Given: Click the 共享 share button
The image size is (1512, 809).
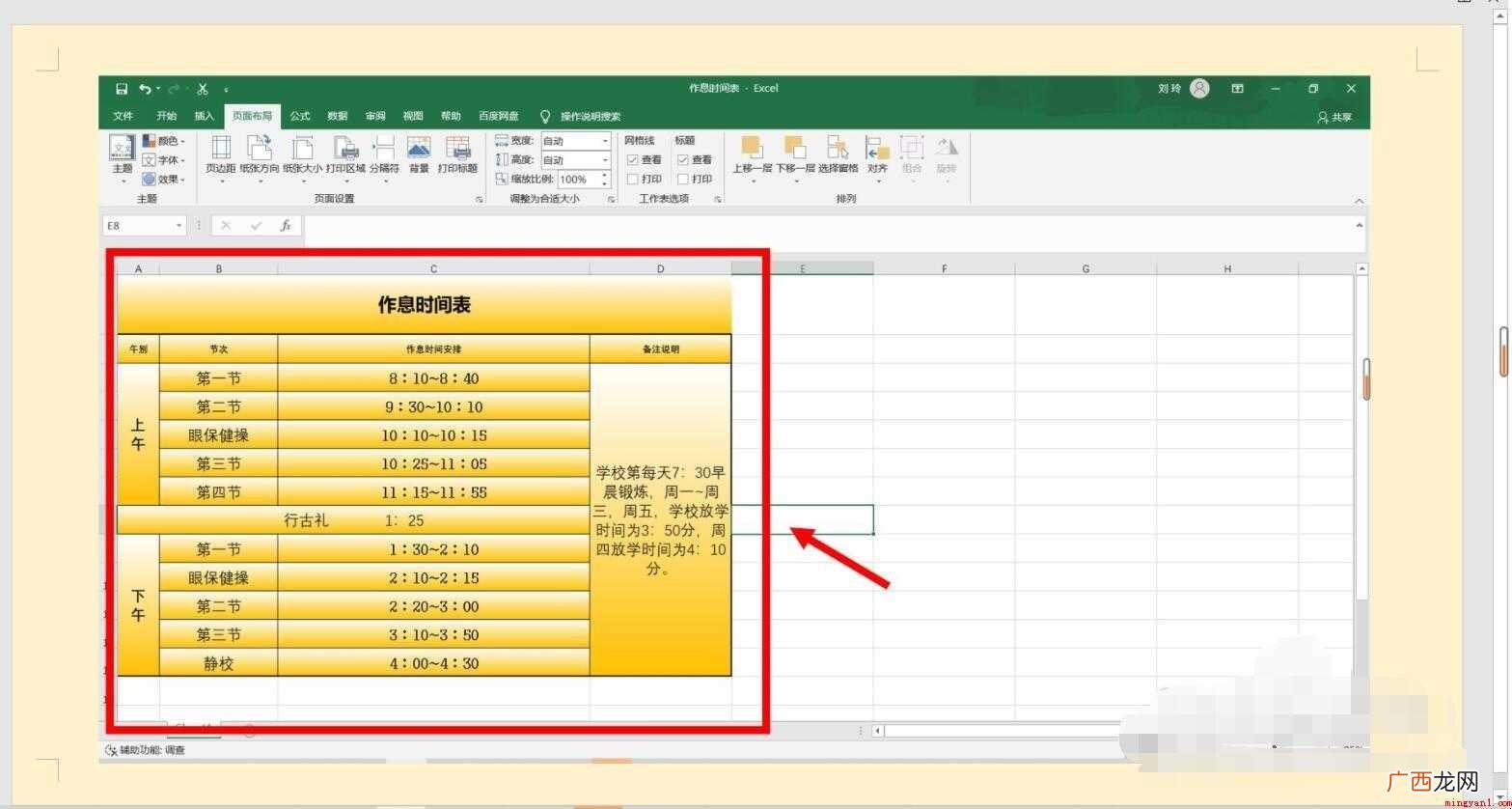Looking at the screenshot, I should click(1335, 118).
